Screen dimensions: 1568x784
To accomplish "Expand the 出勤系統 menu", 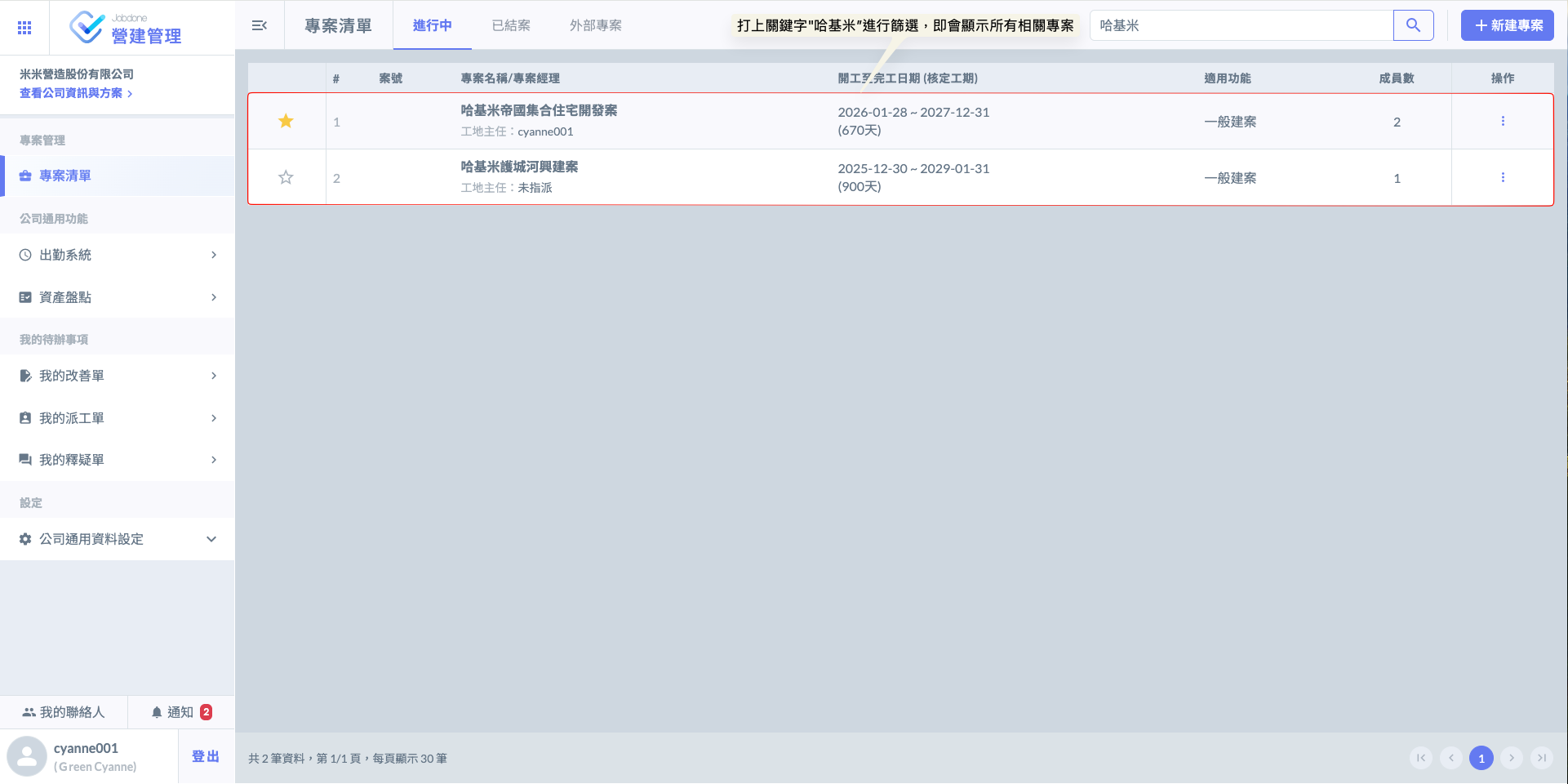I will click(x=118, y=255).
